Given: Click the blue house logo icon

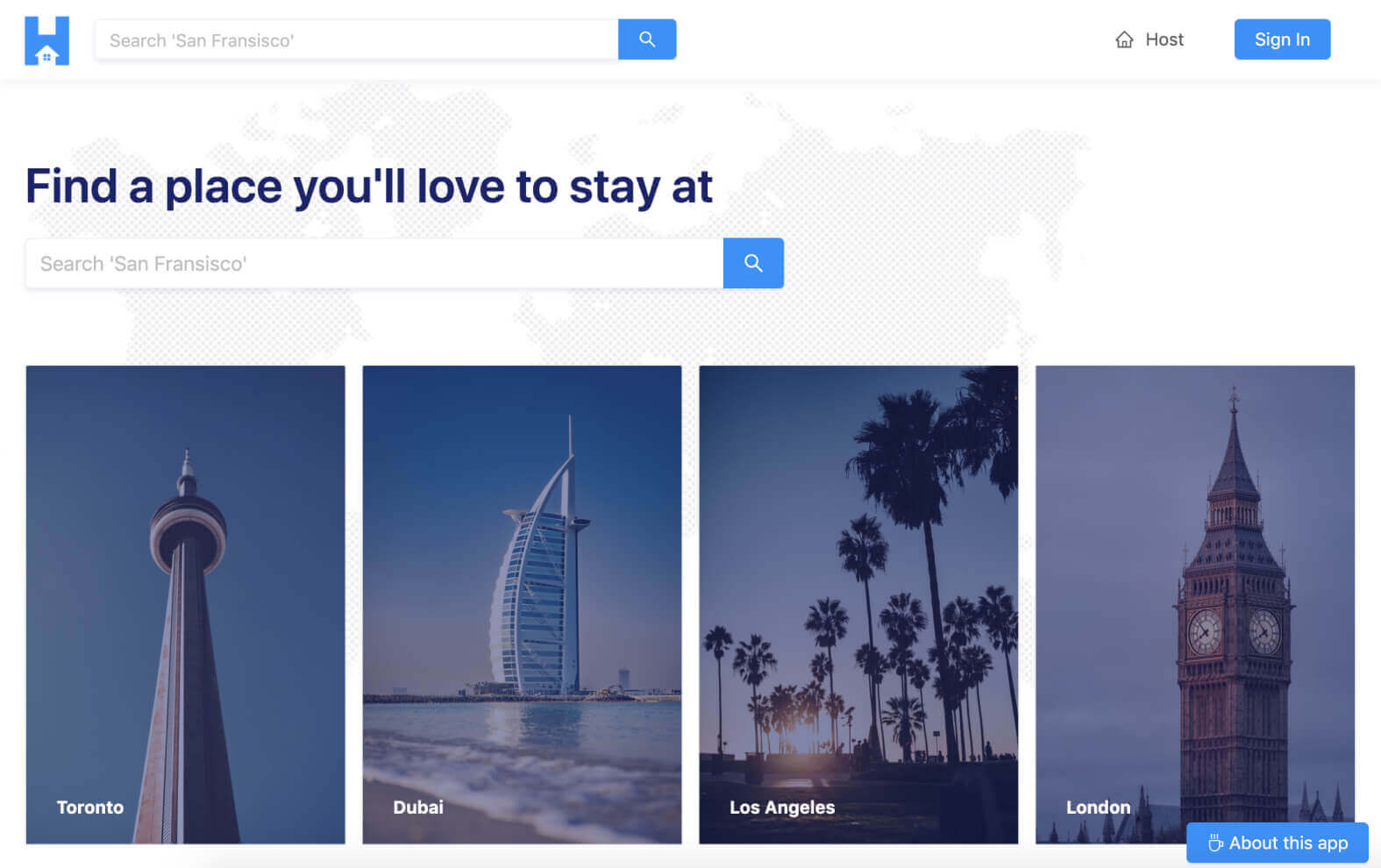Looking at the screenshot, I should pyautogui.click(x=46, y=40).
